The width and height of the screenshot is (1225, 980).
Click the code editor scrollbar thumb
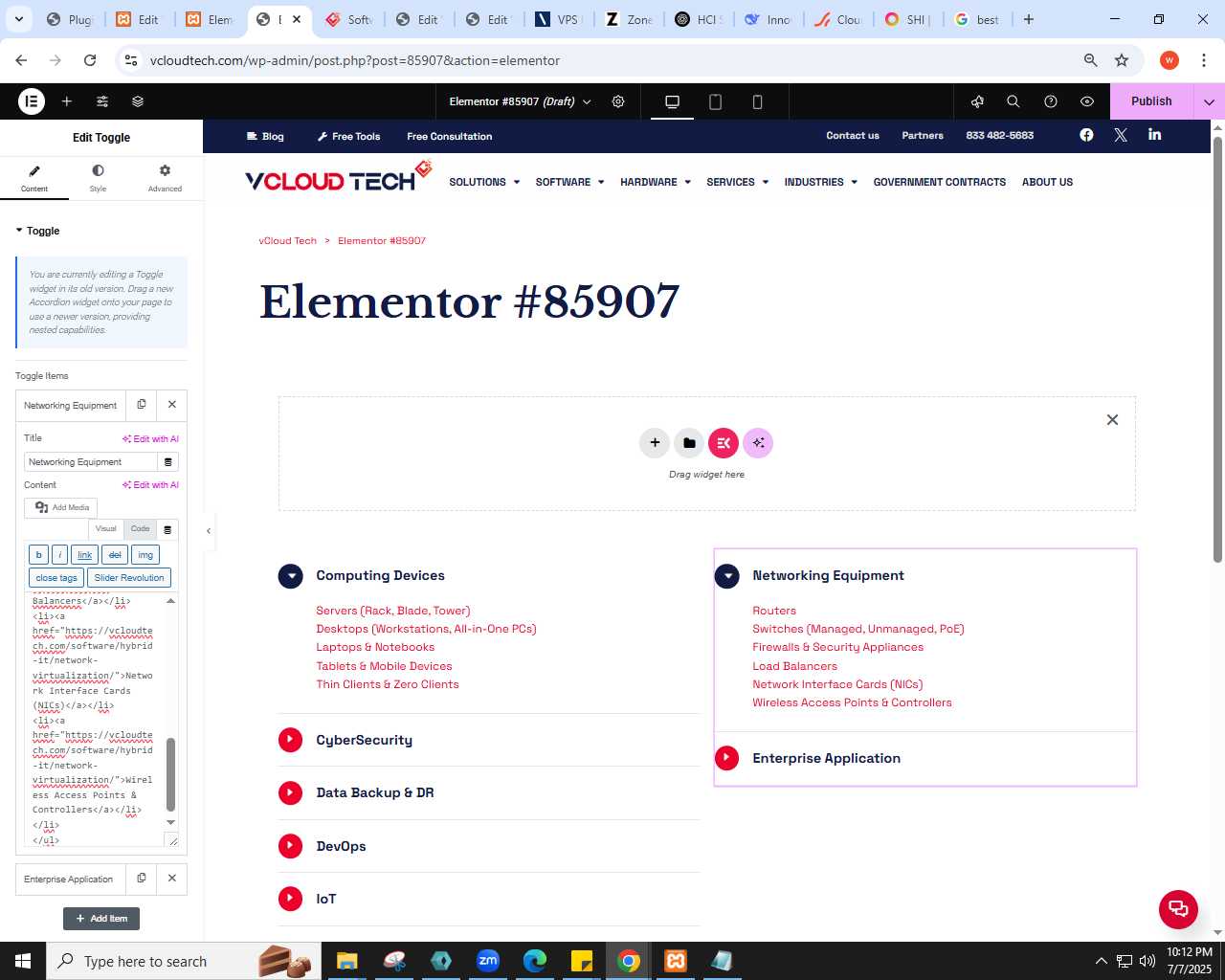pyautogui.click(x=171, y=774)
